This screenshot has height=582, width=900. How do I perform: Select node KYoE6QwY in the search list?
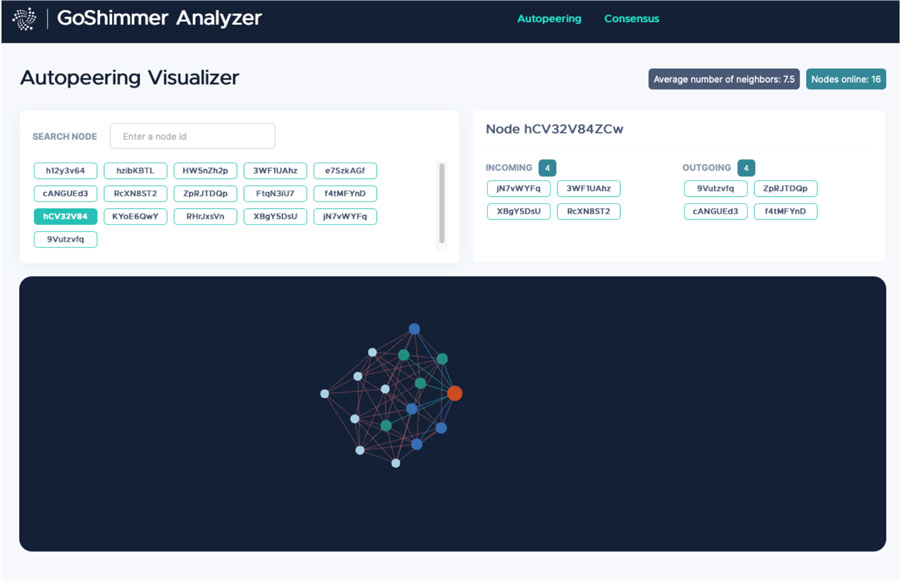tap(135, 216)
